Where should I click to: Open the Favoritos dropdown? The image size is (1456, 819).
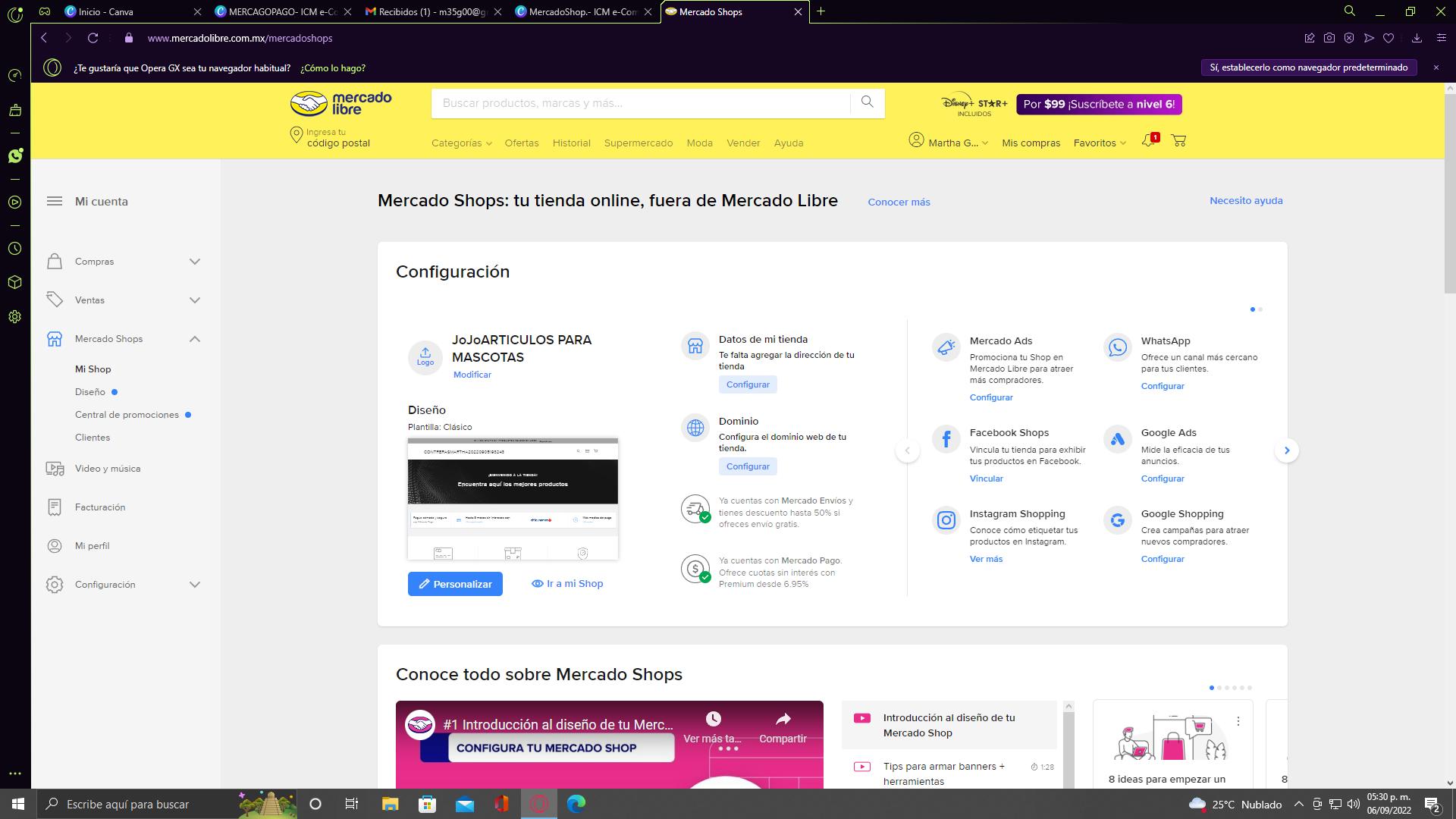[x=1099, y=143]
